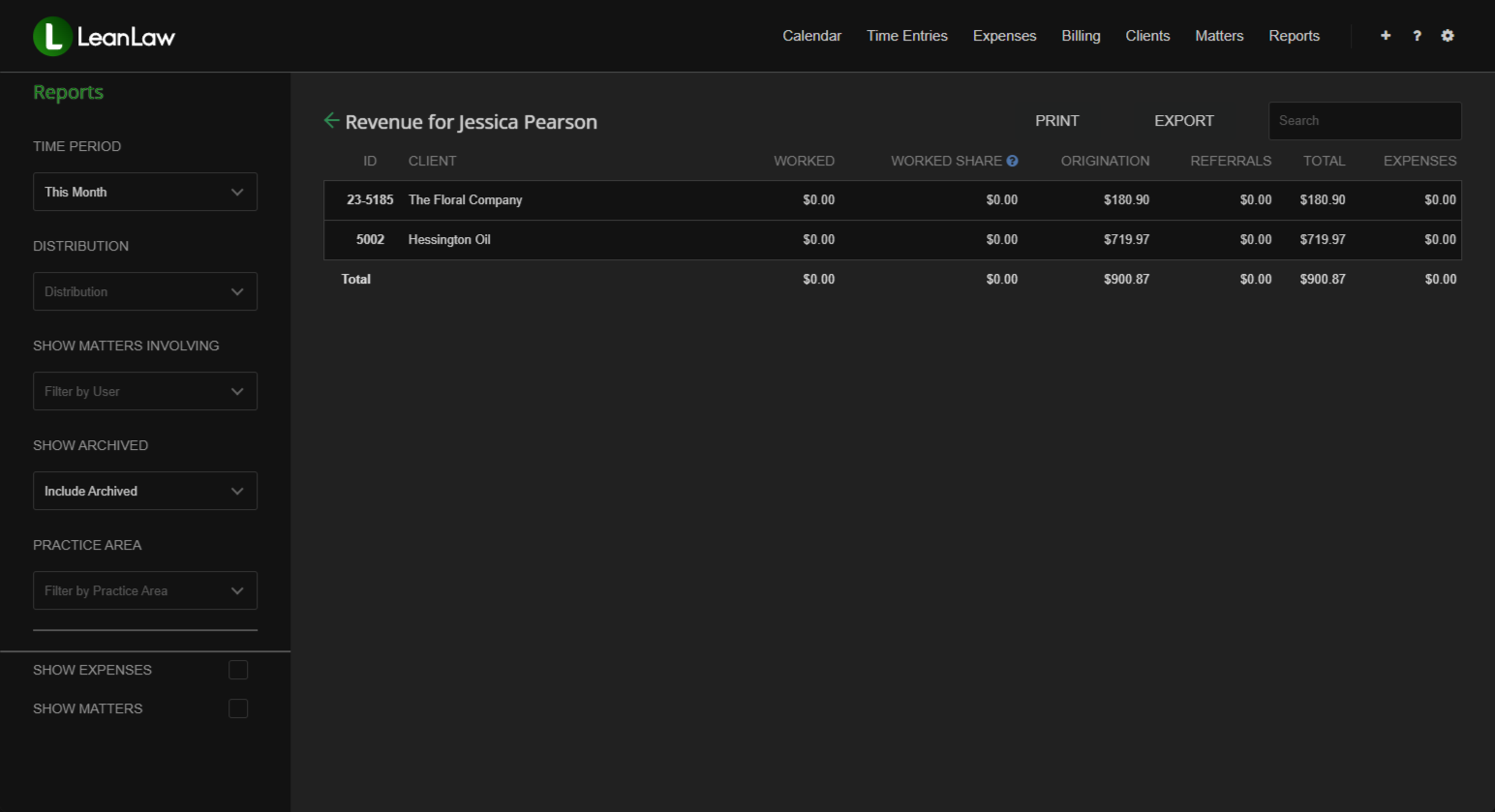This screenshot has height=812, width=1495.
Task: Click ID 23-5185 cell
Action: (x=370, y=200)
